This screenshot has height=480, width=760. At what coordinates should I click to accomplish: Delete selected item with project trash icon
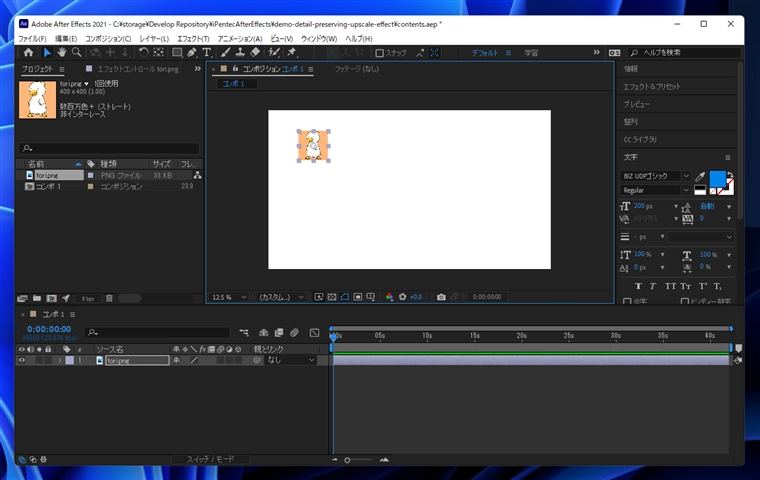(x=109, y=298)
